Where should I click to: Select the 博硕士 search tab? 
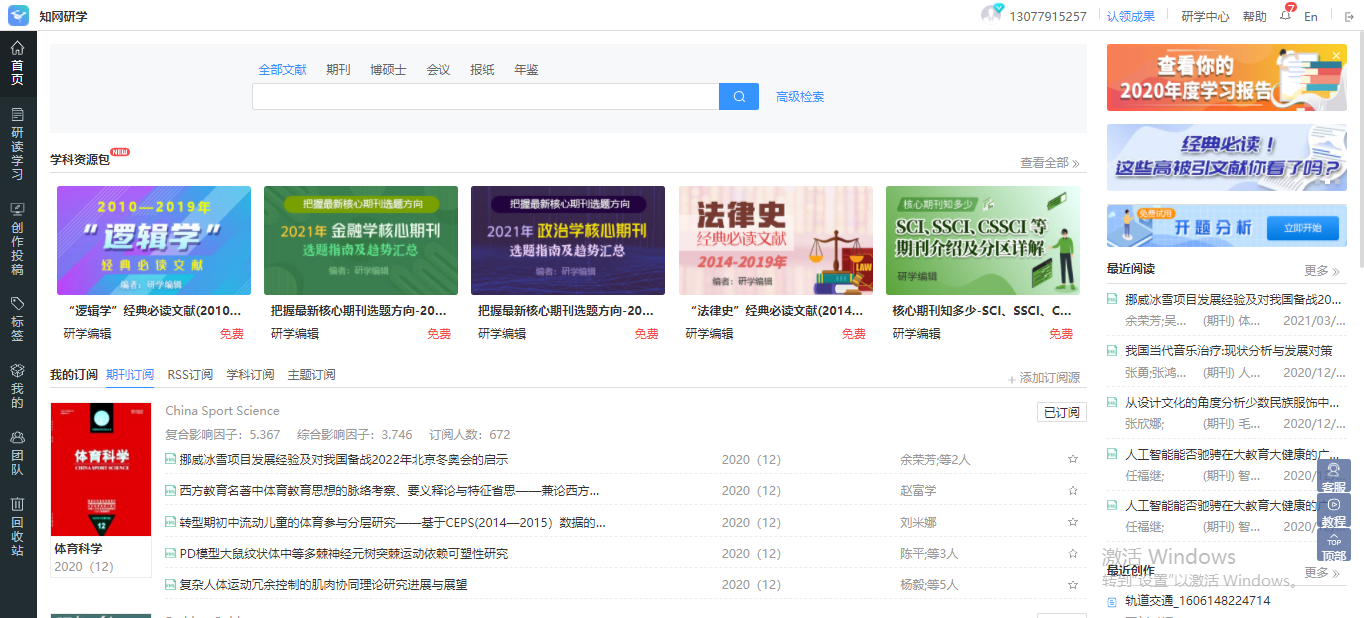pos(388,69)
